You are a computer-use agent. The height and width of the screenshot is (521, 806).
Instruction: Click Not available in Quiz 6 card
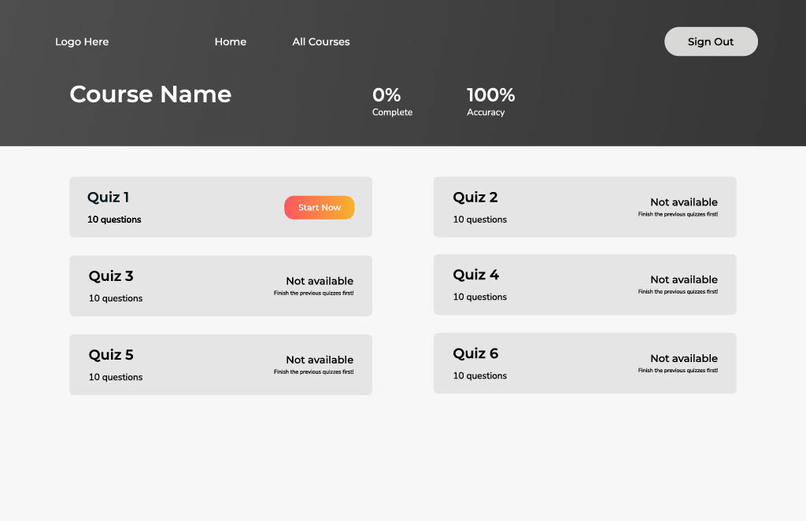684,358
